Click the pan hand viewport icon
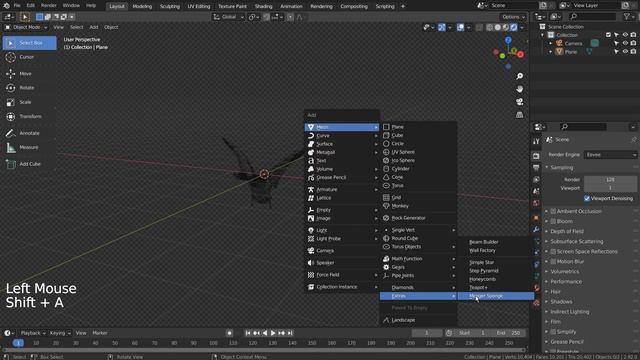640x360 pixels. coord(519,89)
